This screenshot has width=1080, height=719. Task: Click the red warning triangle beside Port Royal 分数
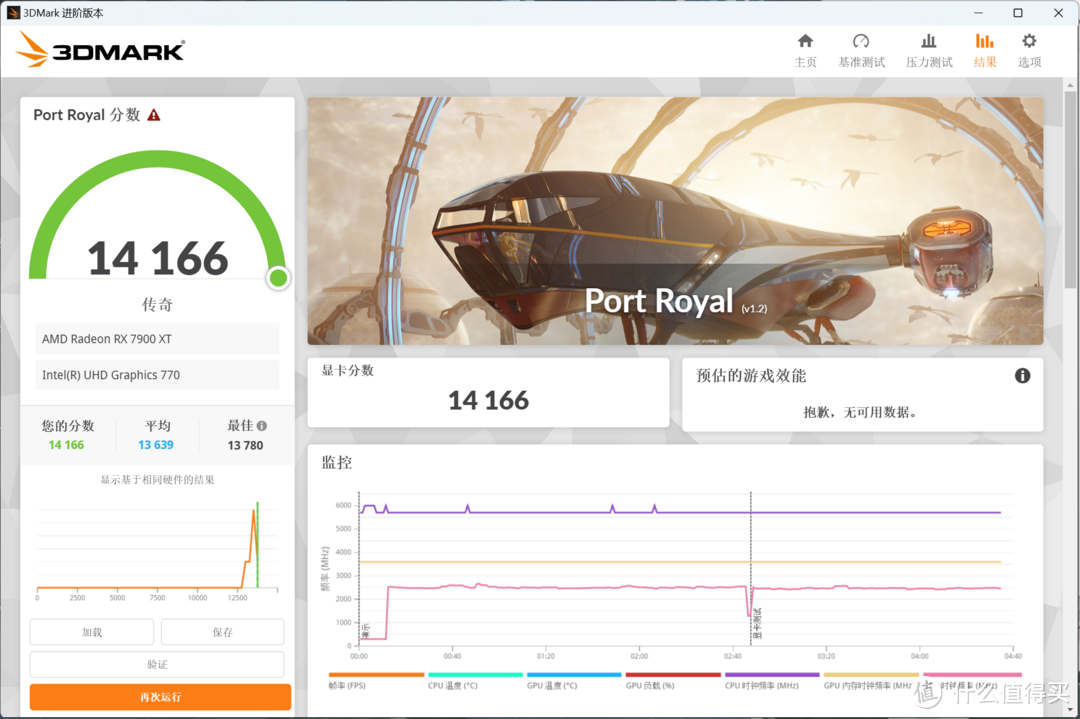(154, 115)
